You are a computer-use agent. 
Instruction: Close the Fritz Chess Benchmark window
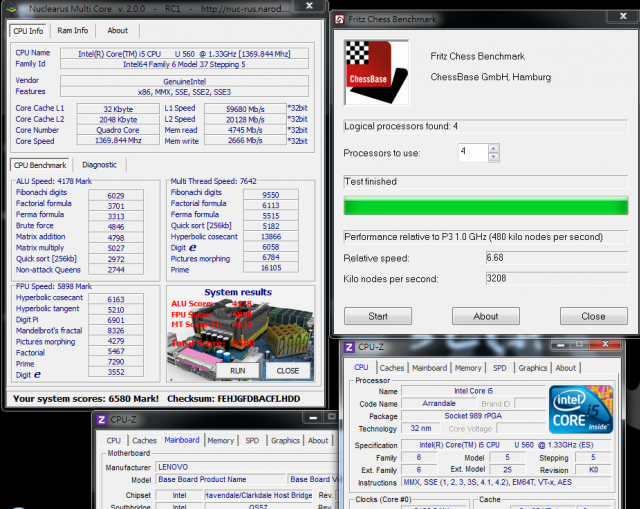point(623,16)
